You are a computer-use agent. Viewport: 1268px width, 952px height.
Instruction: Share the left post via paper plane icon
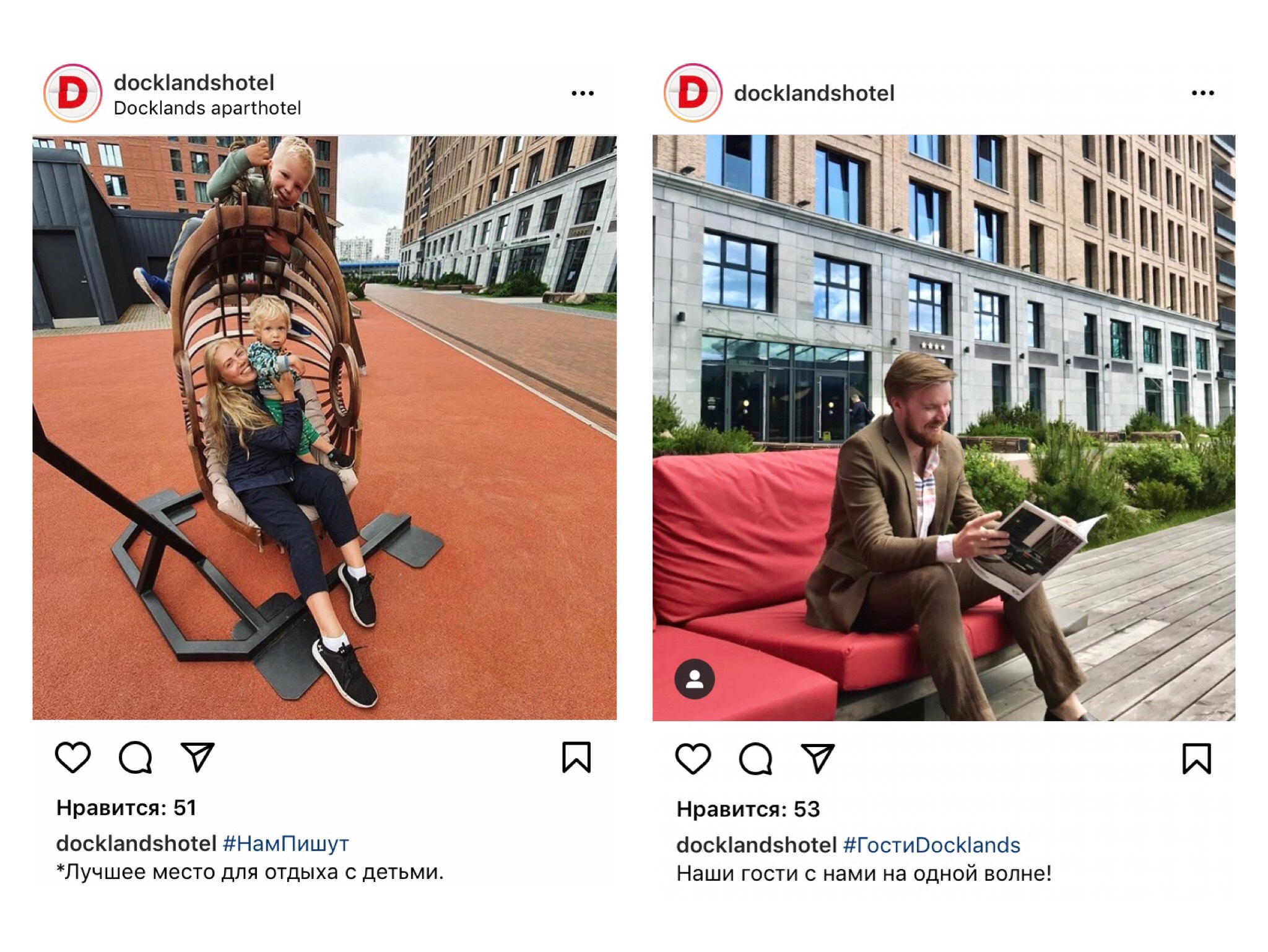click(198, 756)
